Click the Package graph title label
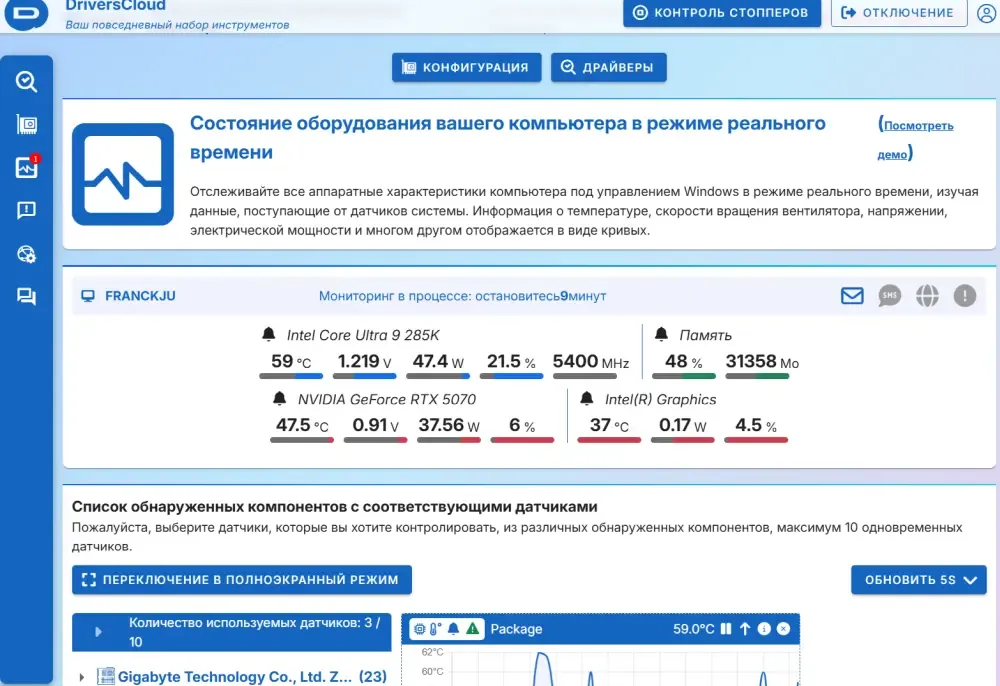 point(517,629)
